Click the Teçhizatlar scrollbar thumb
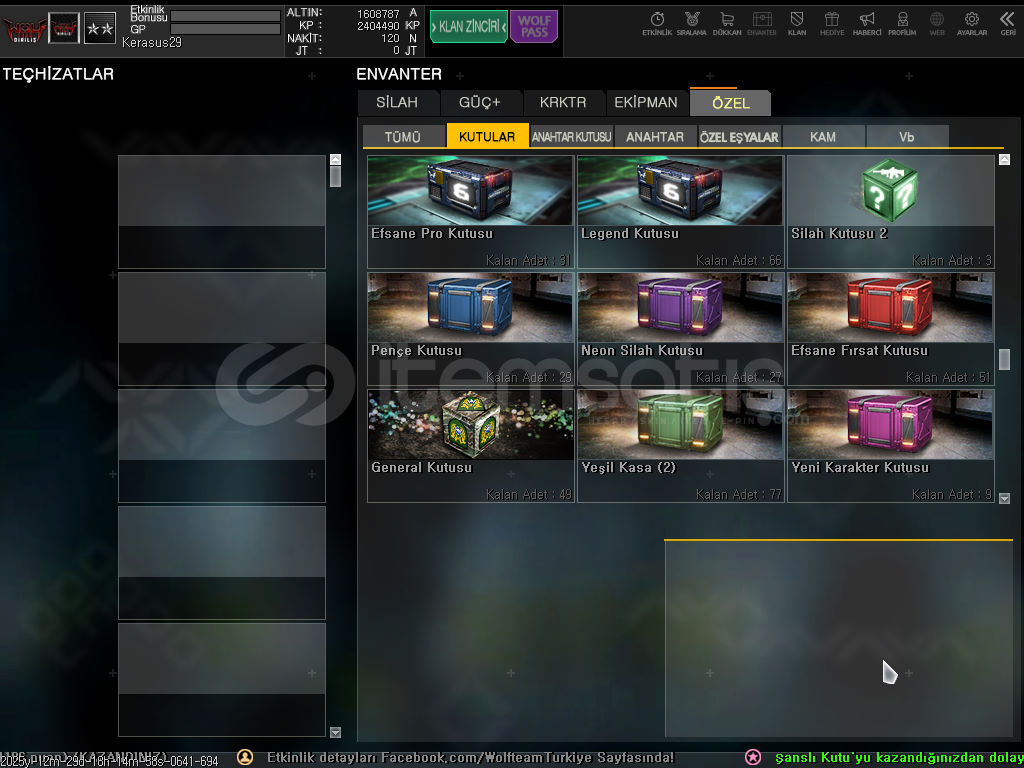Viewport: 1024px width, 768px height. click(335, 176)
